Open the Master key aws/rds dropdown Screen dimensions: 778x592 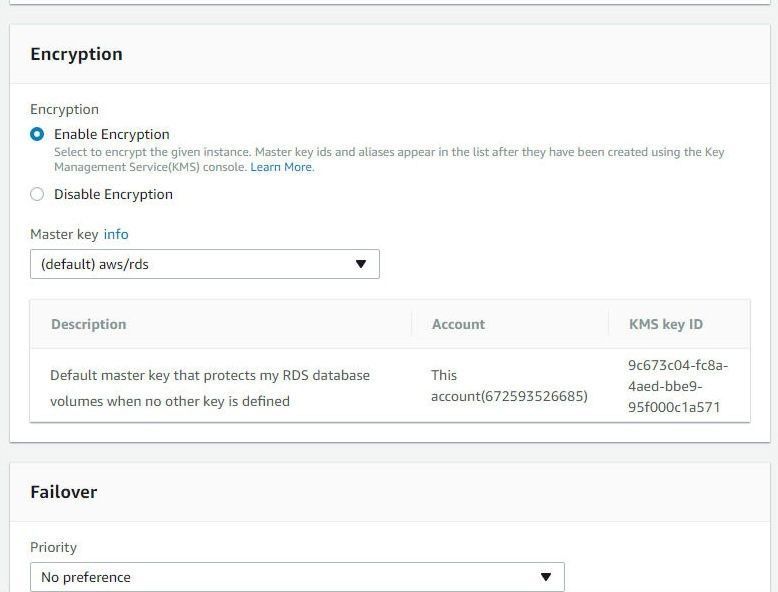[205, 264]
